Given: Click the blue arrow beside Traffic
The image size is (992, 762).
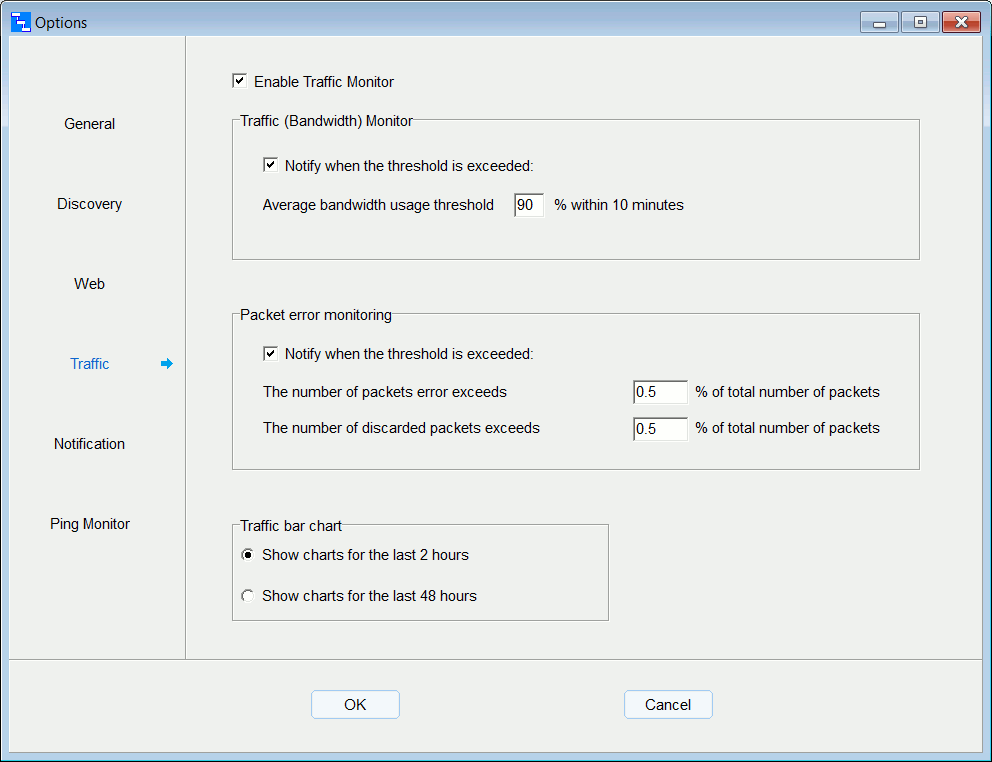Looking at the screenshot, I should pyautogui.click(x=166, y=364).
